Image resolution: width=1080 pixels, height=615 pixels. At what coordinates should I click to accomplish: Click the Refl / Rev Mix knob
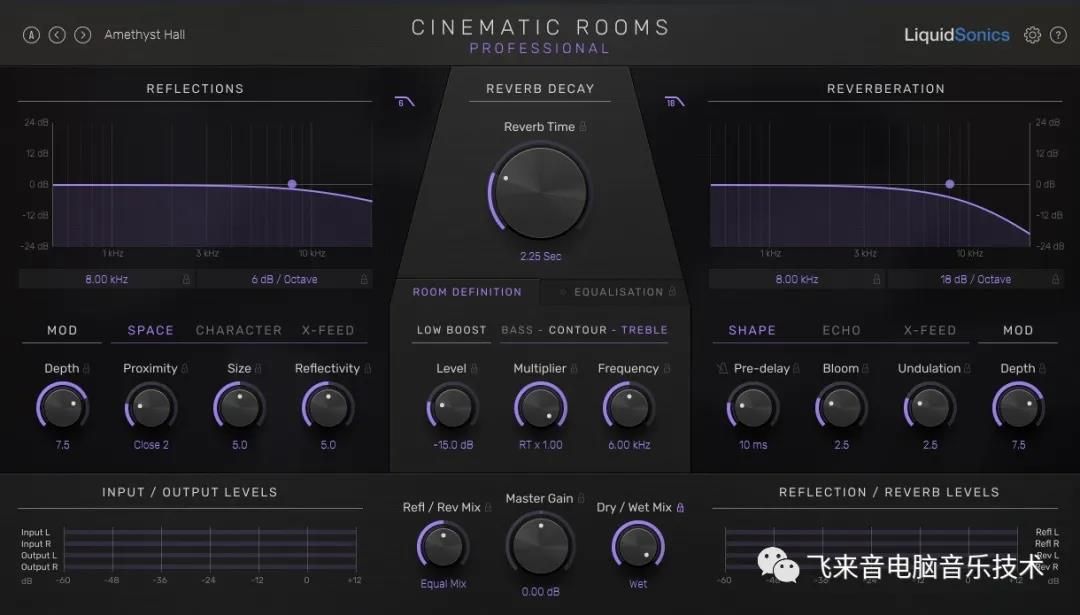point(443,546)
